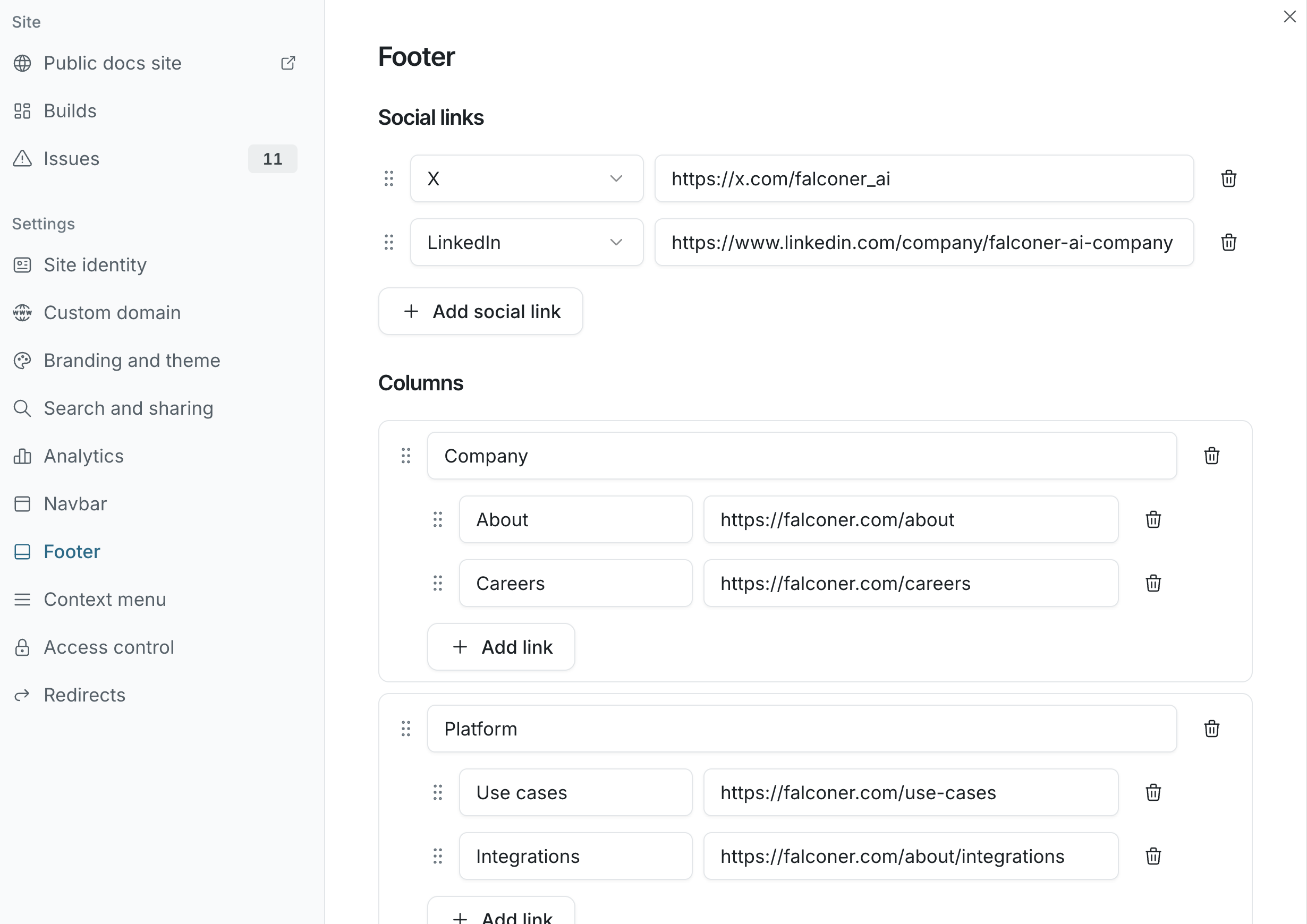Screen dimensions: 1307x924
Task: Edit the Platform column title field
Action: [x=802, y=729]
